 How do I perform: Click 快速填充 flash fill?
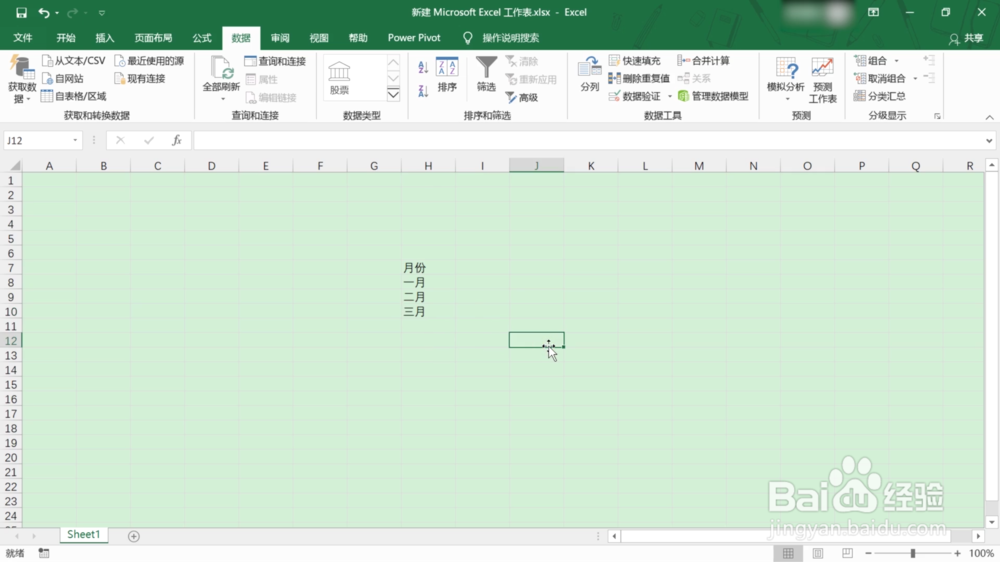[635, 61]
